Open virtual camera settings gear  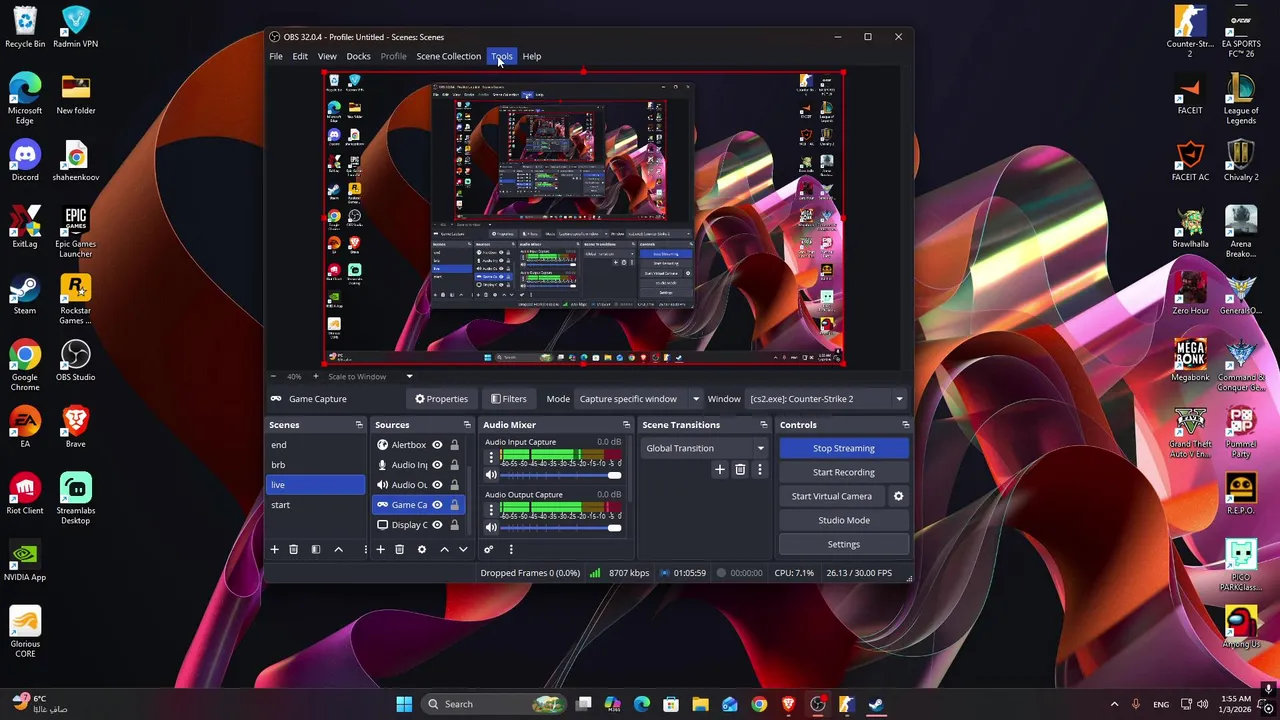click(898, 496)
